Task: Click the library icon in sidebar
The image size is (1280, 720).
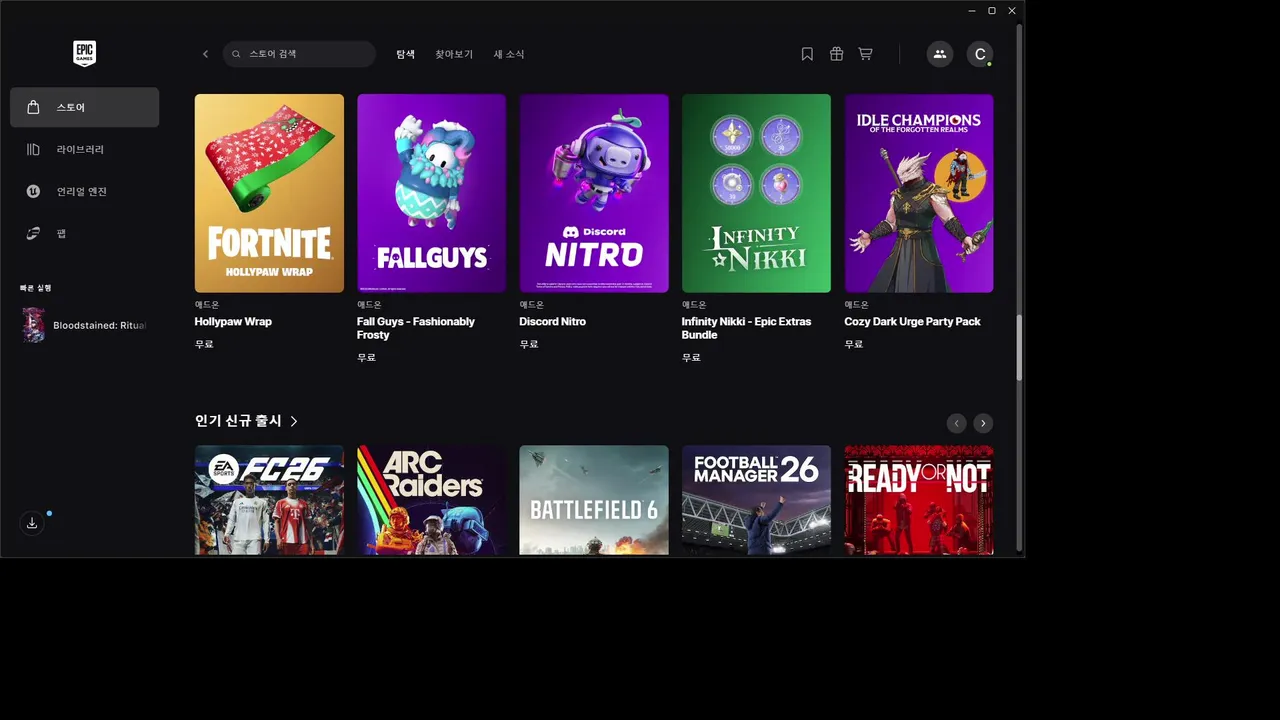Action: click(33, 149)
